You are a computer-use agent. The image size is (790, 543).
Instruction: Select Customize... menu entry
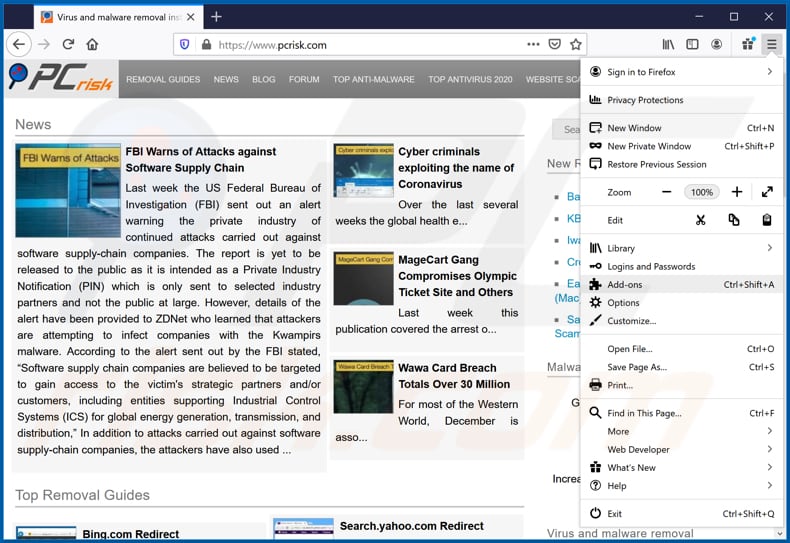point(682,320)
